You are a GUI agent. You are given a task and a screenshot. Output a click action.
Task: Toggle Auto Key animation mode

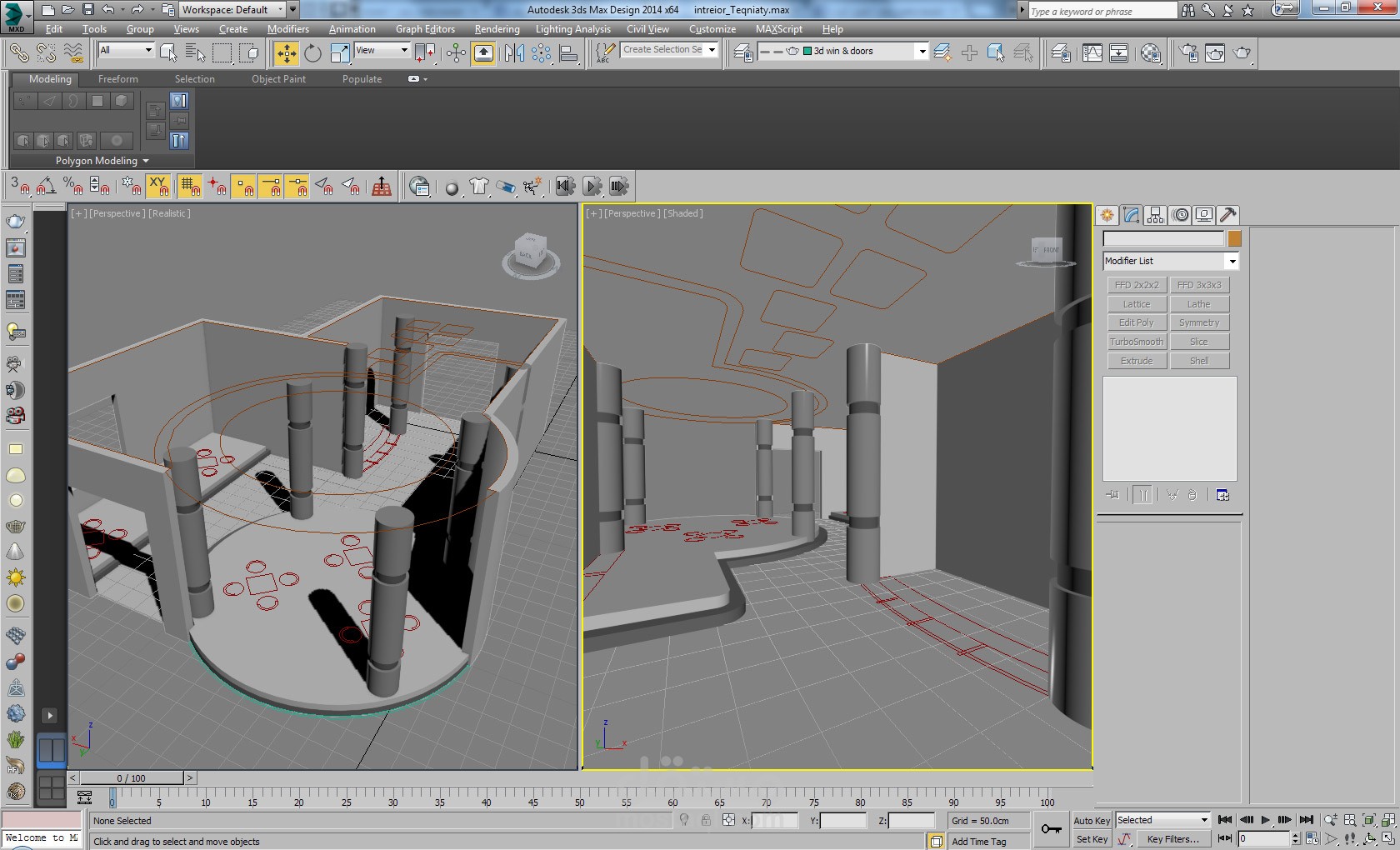(1092, 821)
